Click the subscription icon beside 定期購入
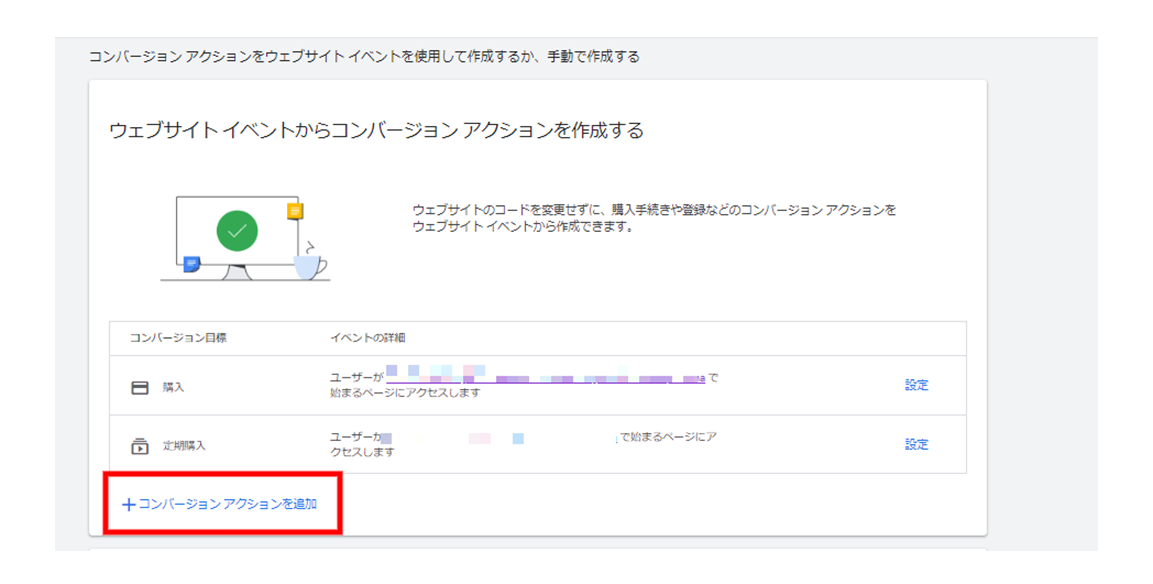This screenshot has width=1153, height=584. [x=140, y=446]
